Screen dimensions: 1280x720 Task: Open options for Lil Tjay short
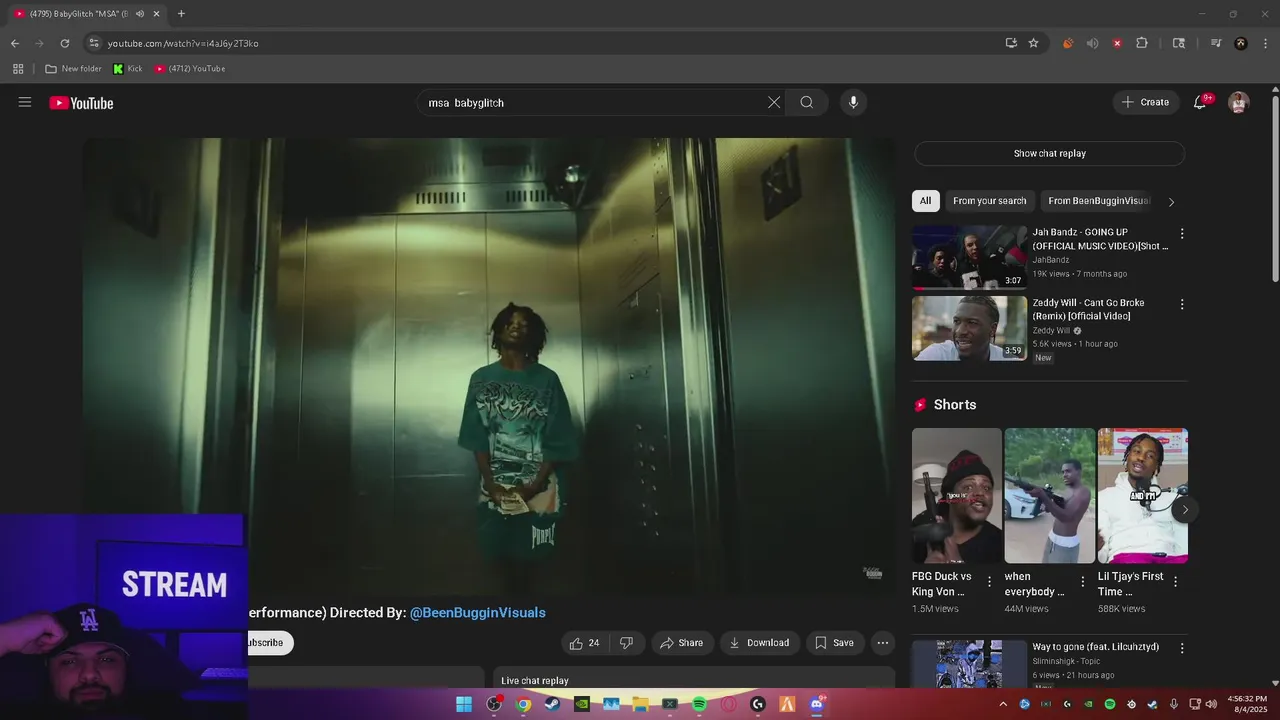pos(1175,581)
